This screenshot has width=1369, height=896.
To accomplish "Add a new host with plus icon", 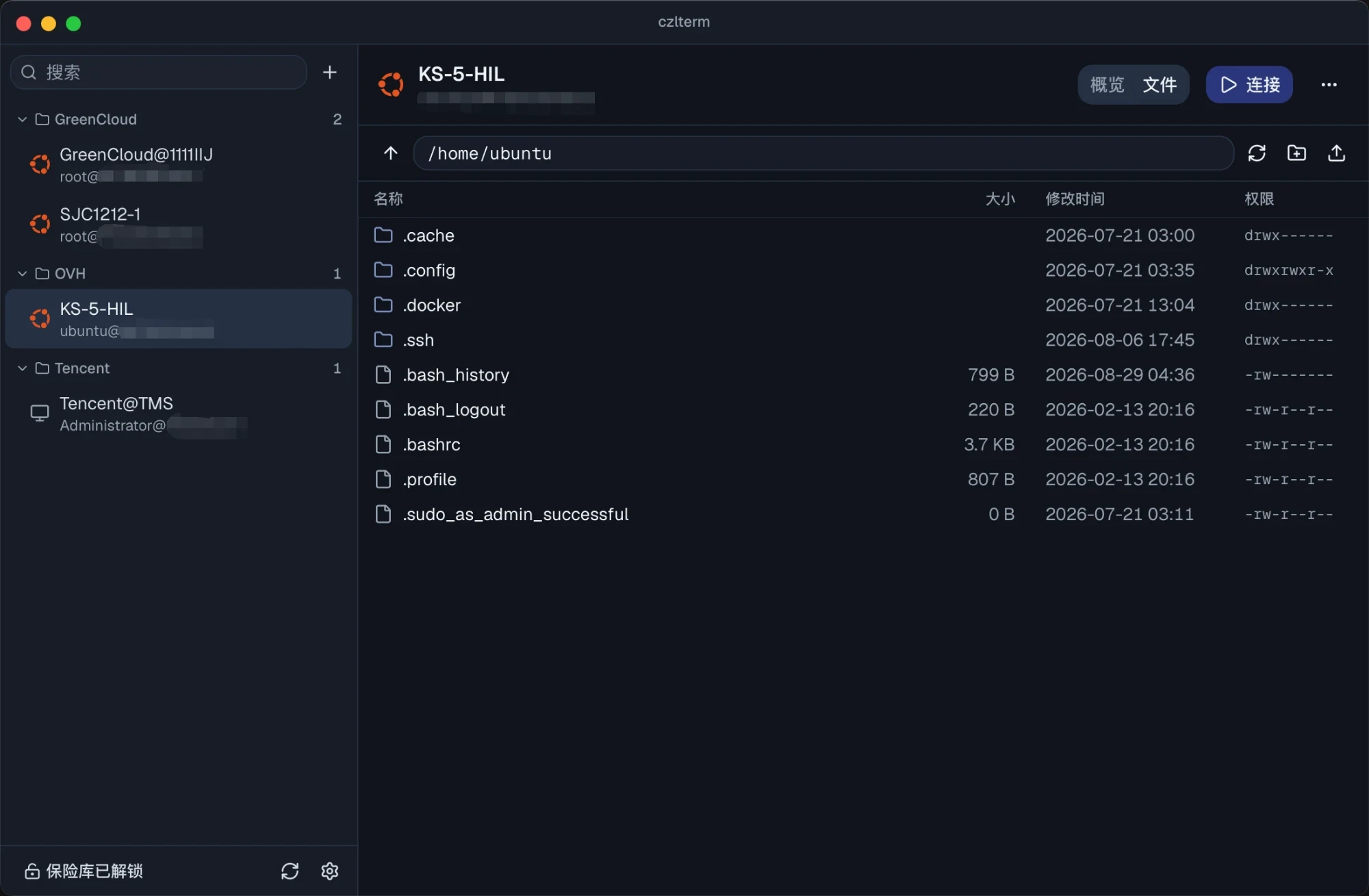I will coord(329,72).
